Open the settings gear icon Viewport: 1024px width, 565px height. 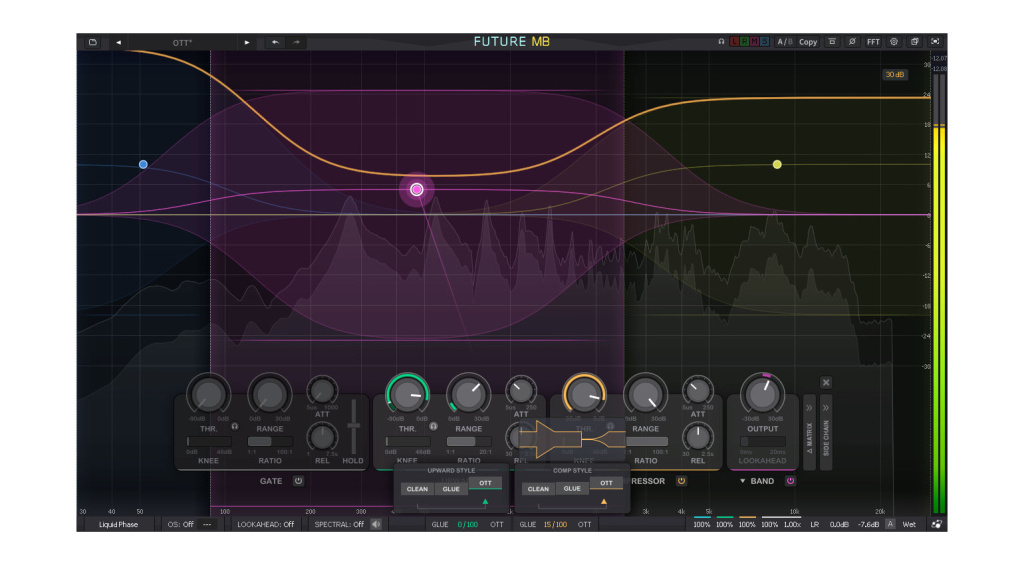pos(894,42)
